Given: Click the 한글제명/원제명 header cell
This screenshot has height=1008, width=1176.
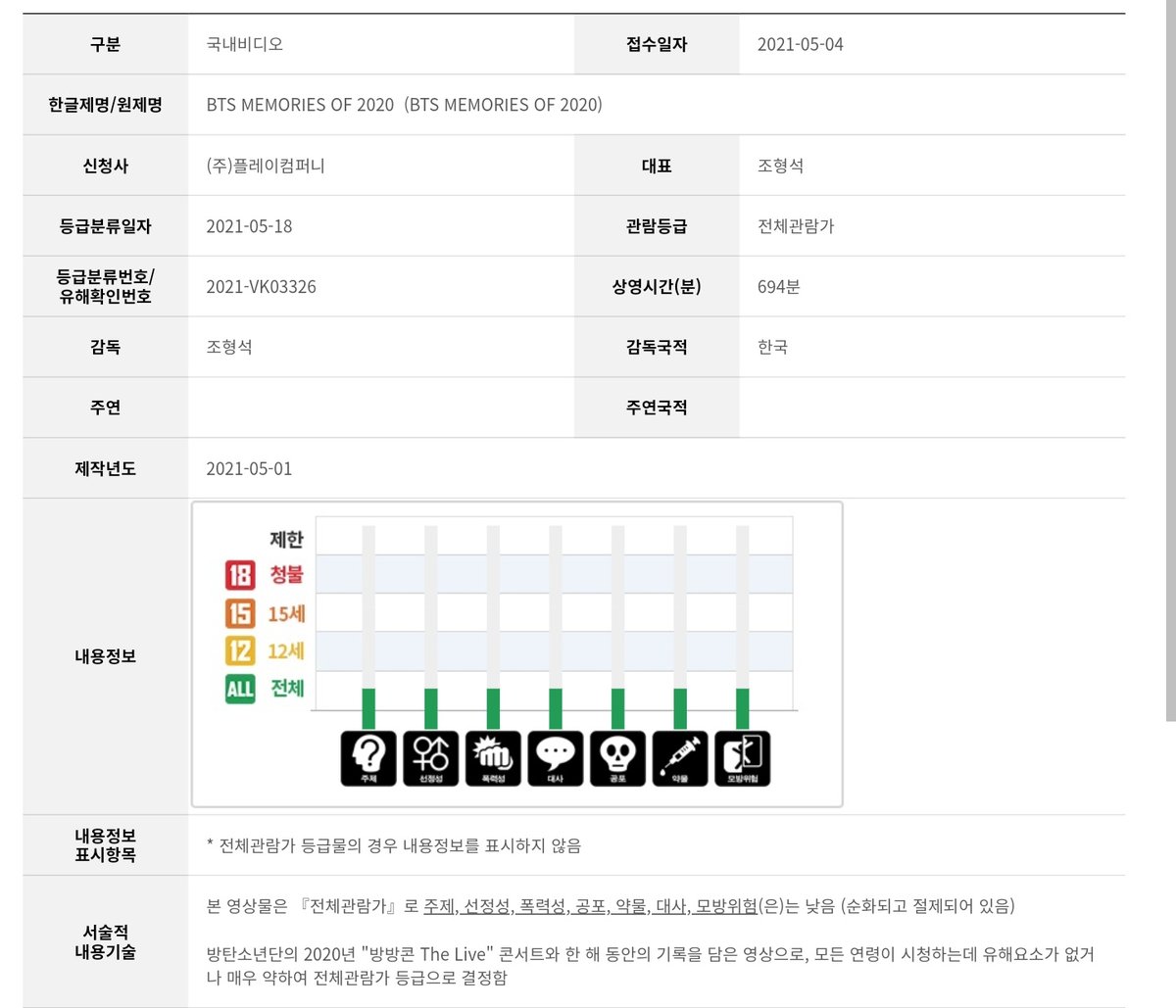Looking at the screenshot, I should [106, 105].
